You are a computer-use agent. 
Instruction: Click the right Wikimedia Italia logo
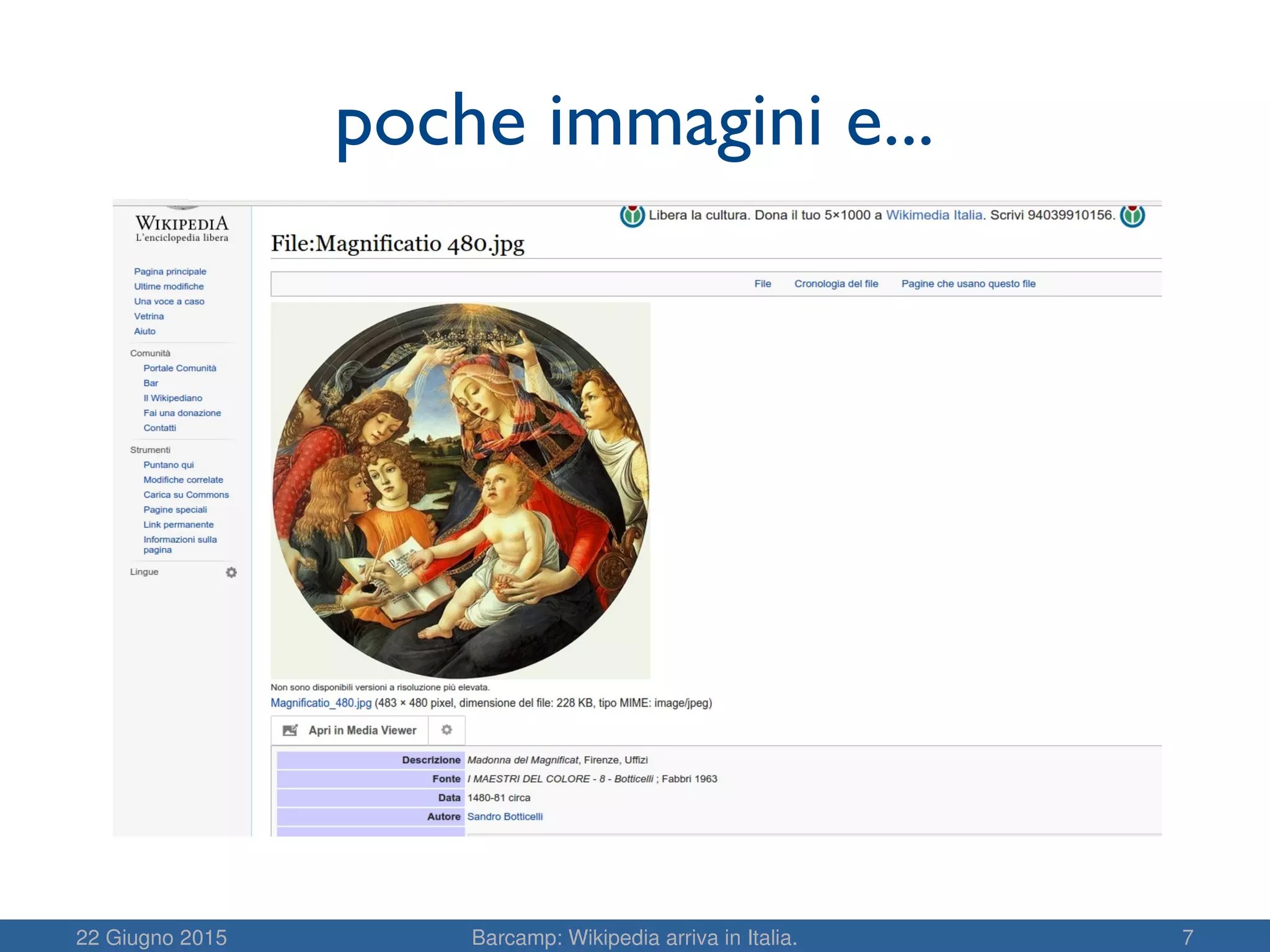point(1132,216)
